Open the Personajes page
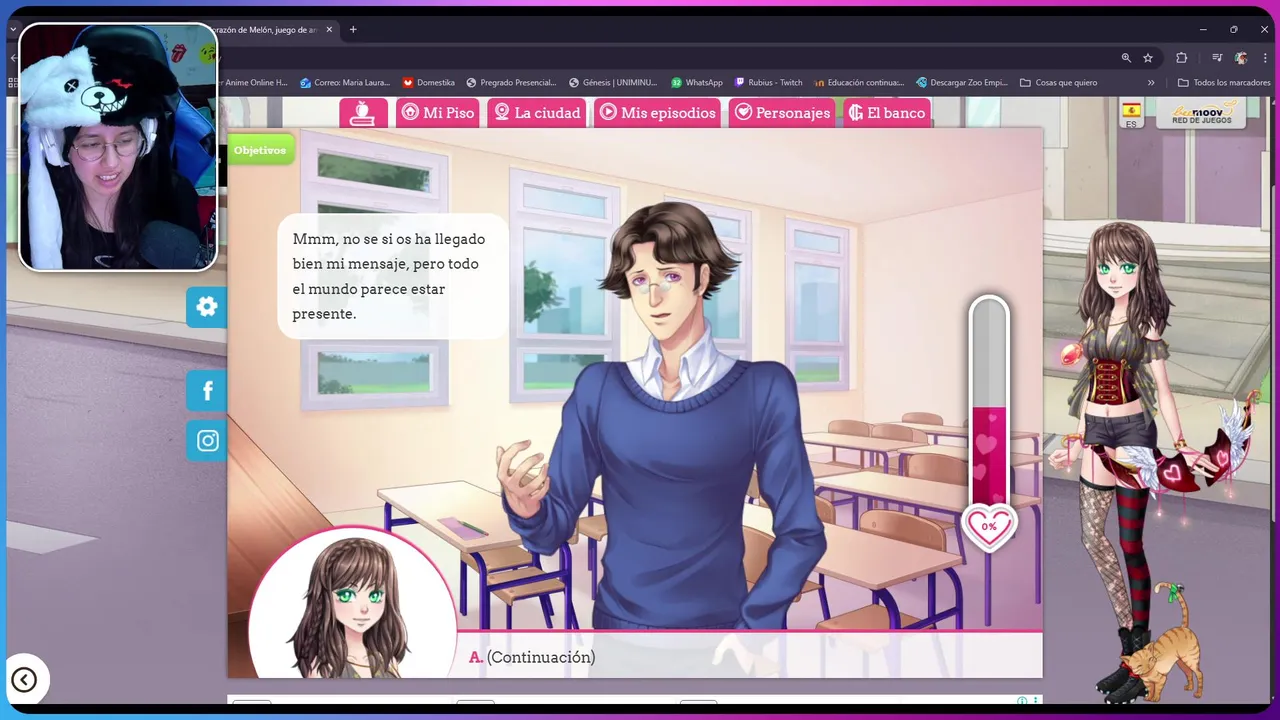Image resolution: width=1280 pixels, height=720 pixels. tap(782, 112)
